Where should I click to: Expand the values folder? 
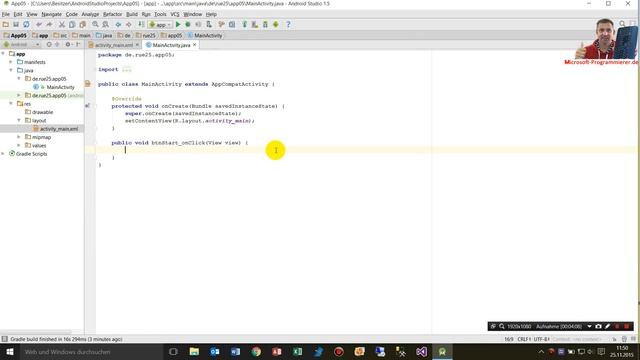pyautogui.click(x=19, y=145)
